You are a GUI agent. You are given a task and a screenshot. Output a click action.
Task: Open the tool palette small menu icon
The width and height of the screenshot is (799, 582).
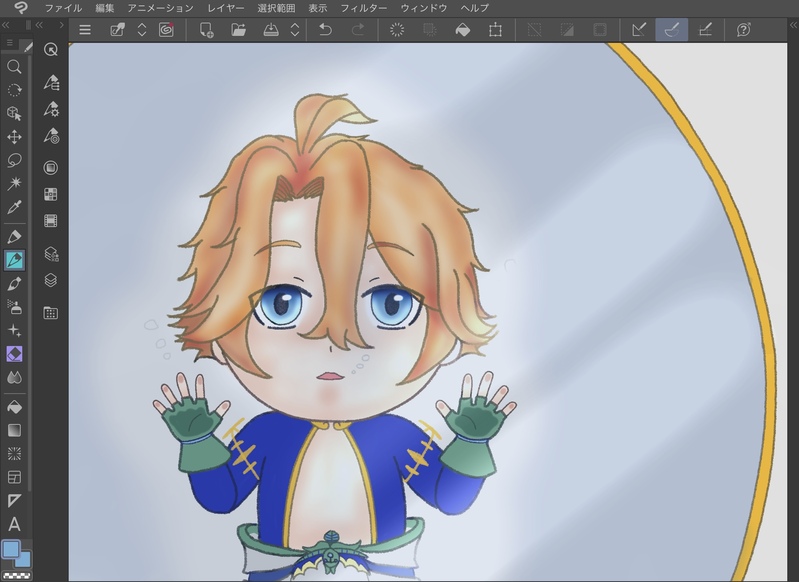click(10, 43)
